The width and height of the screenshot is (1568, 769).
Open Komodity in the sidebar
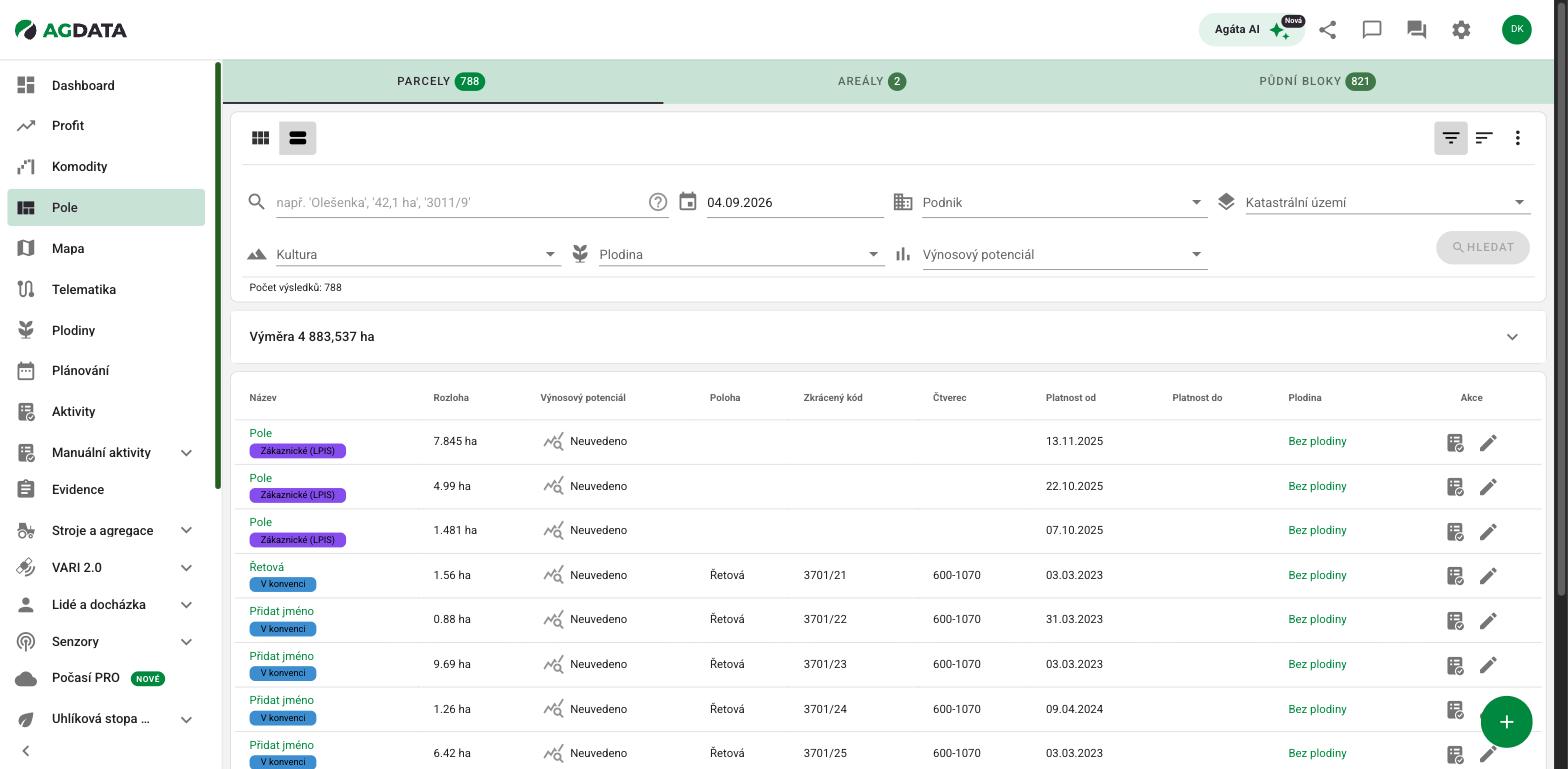(x=106, y=167)
